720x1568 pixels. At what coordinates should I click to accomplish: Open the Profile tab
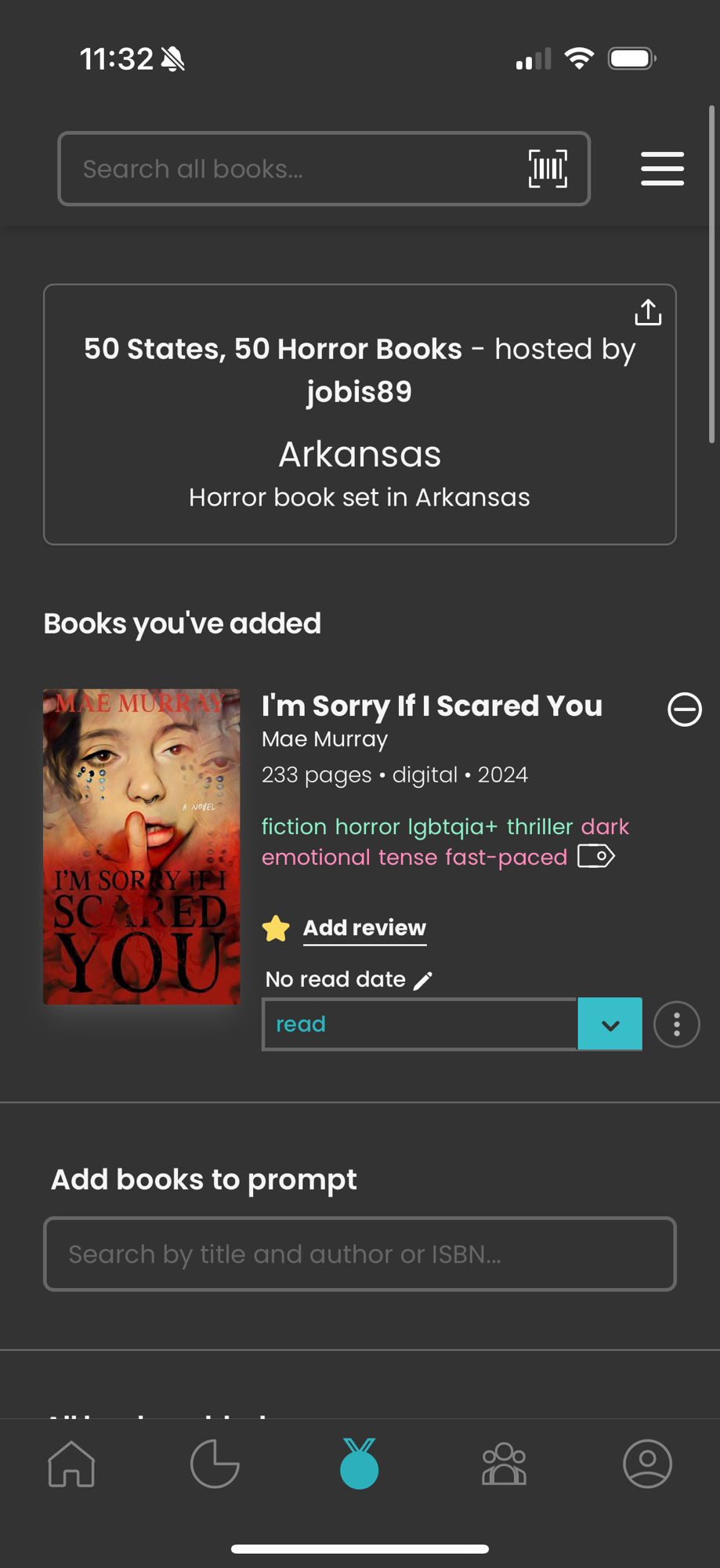pyautogui.click(x=647, y=1464)
